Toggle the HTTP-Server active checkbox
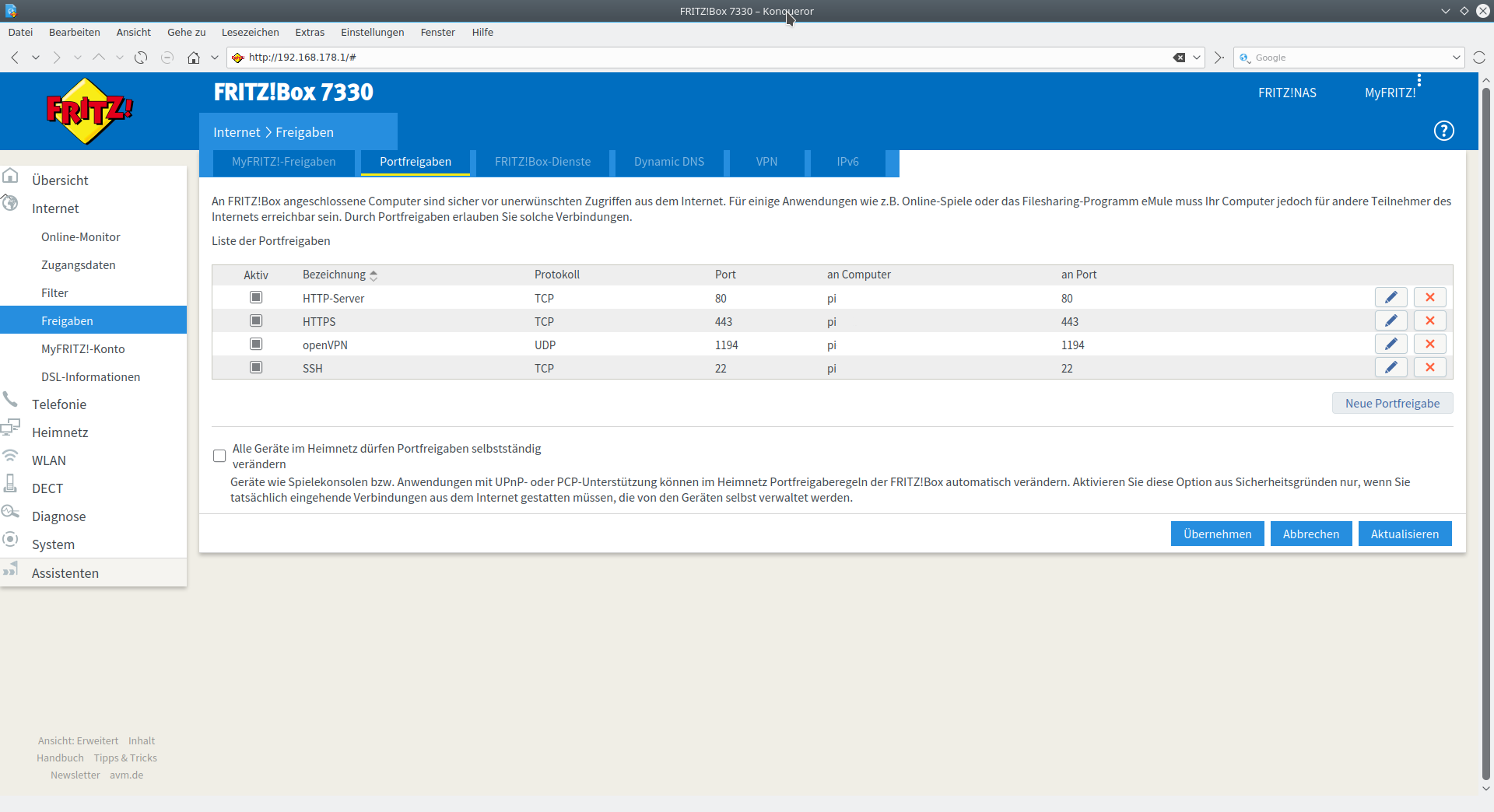Viewport: 1494px width, 812px height. click(256, 297)
